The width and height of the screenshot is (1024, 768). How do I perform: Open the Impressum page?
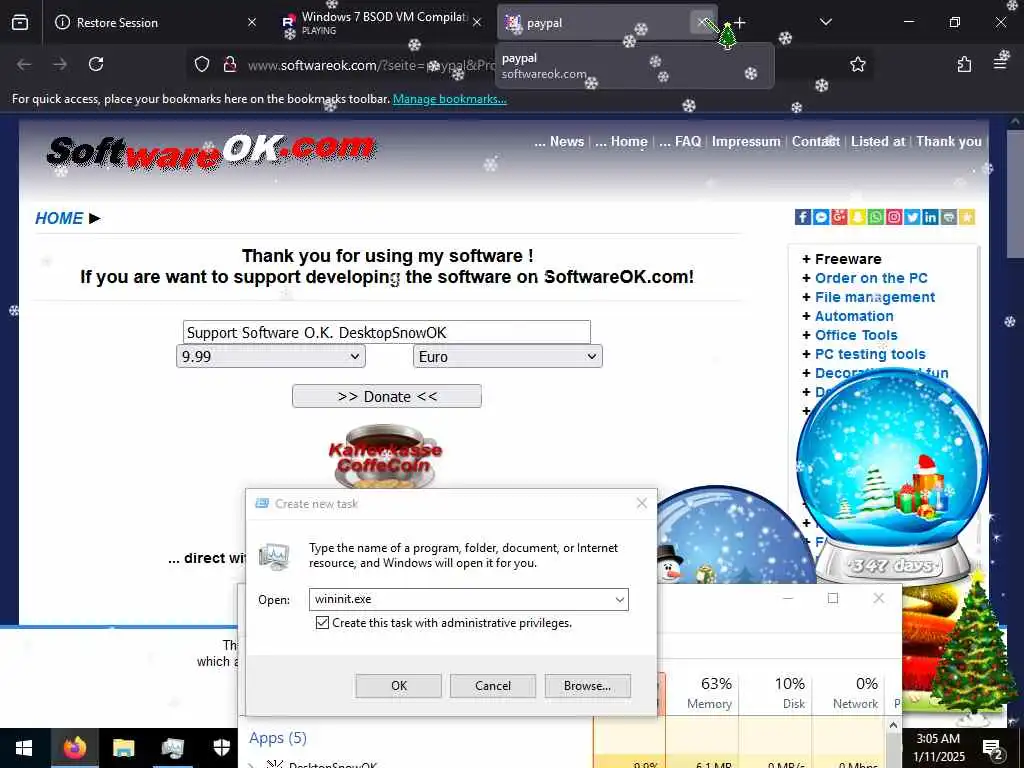[746, 142]
